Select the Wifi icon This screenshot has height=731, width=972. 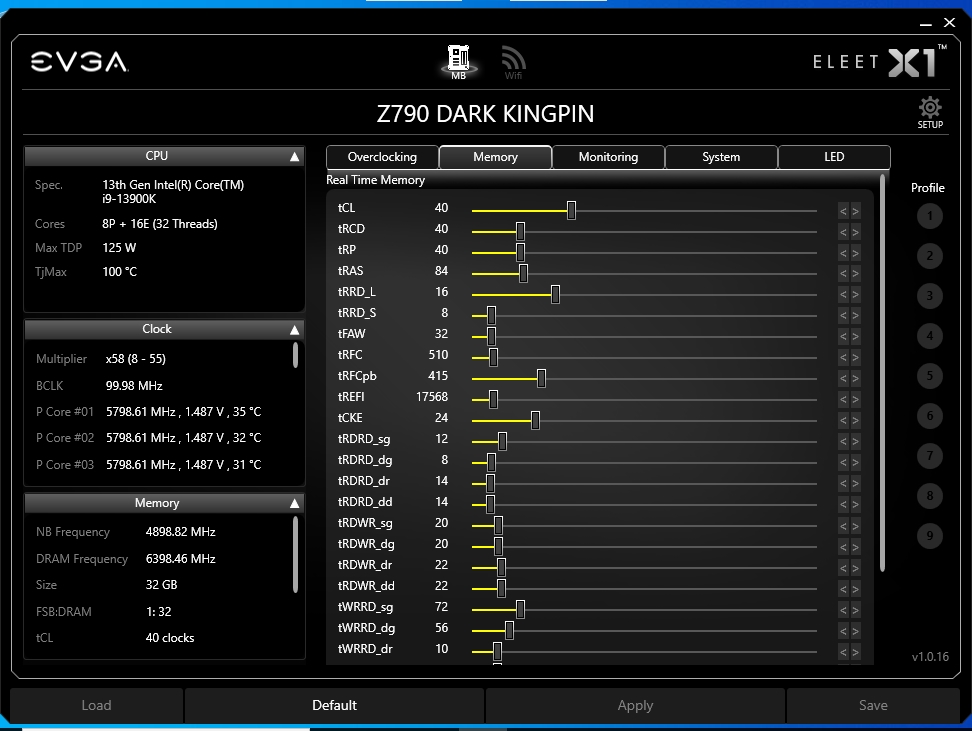[x=513, y=63]
